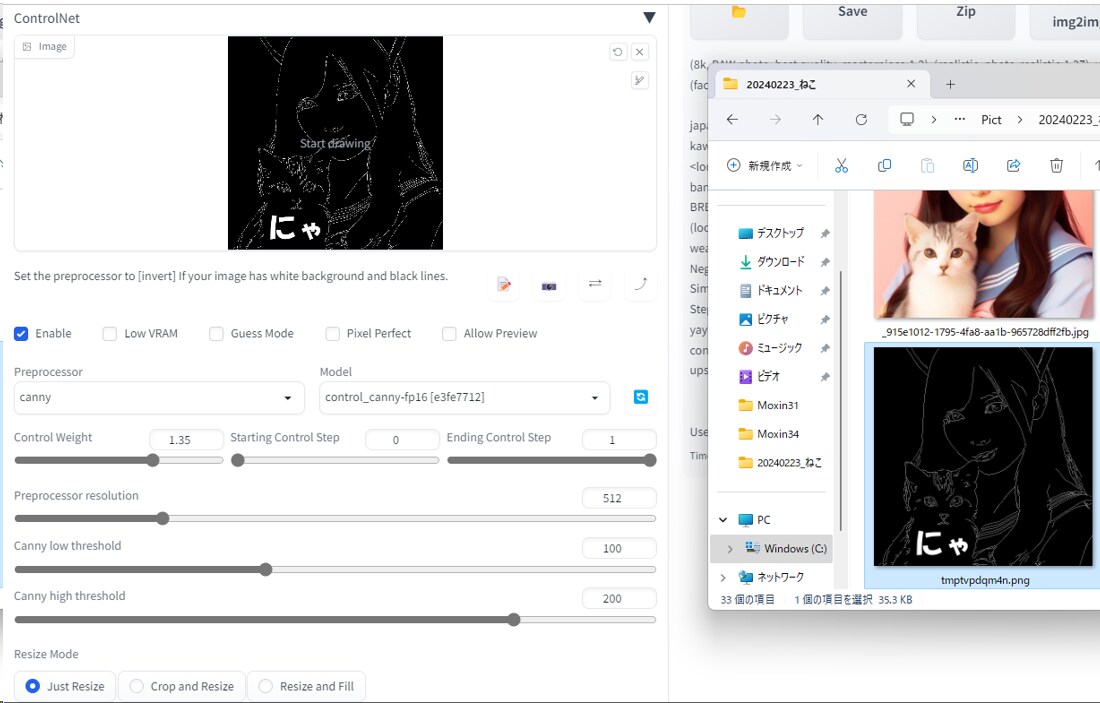
Task: Refresh the ControlNet model list
Action: 641,397
